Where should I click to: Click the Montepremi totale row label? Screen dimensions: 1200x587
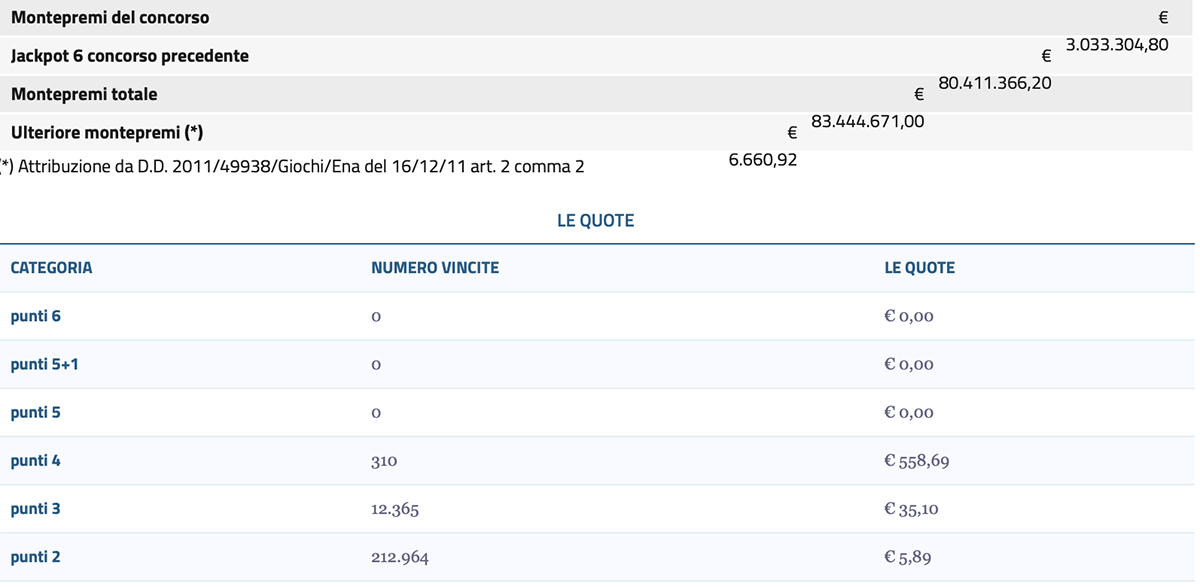[x=84, y=94]
